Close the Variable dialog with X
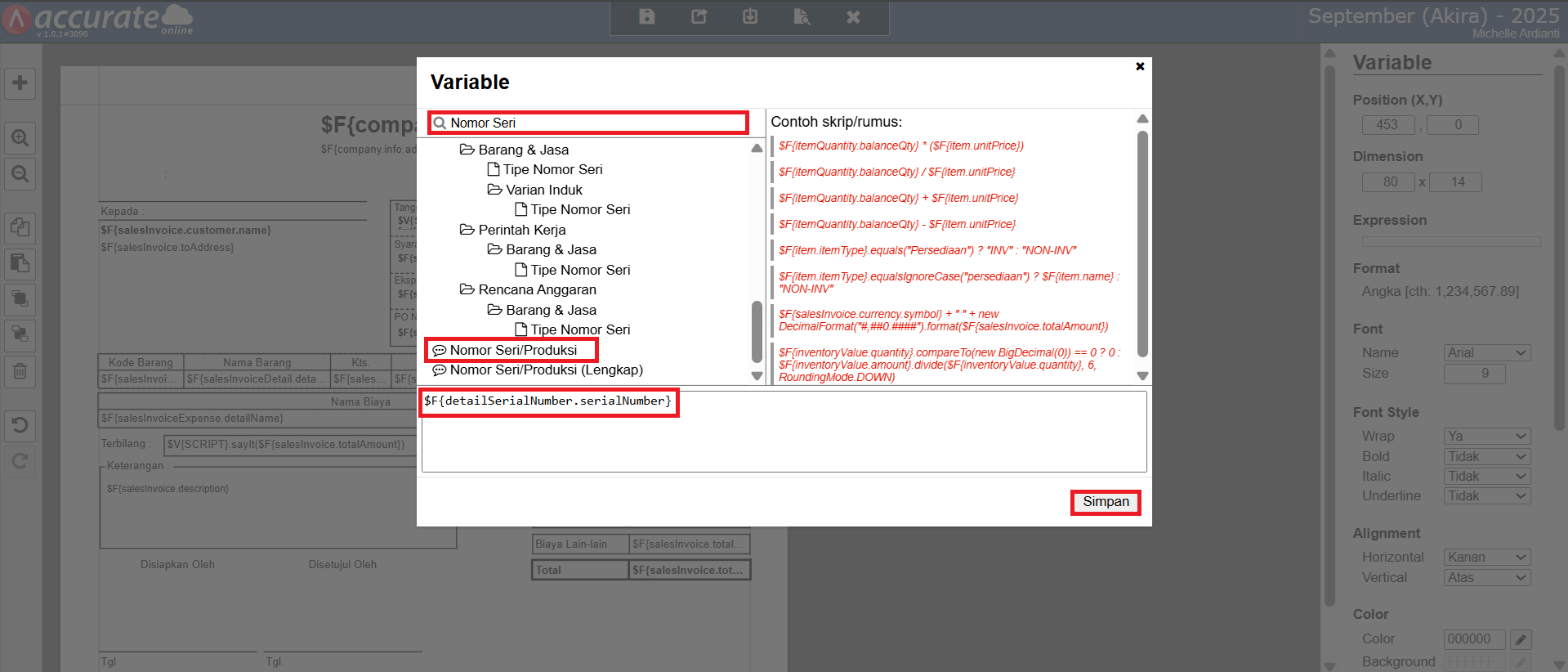This screenshot has width=1568, height=672. 1140,66
